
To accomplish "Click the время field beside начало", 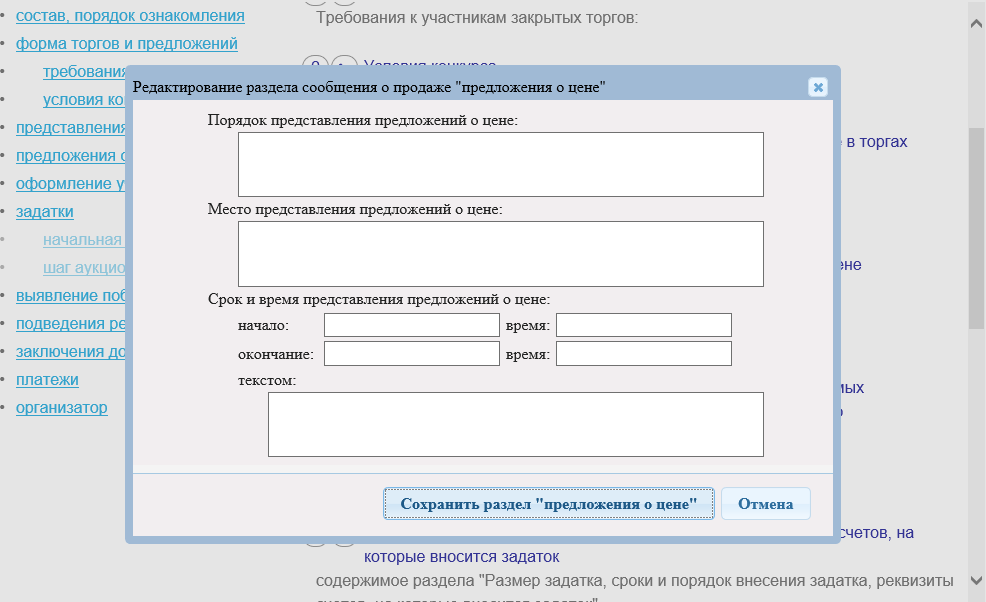I will tap(643, 325).
